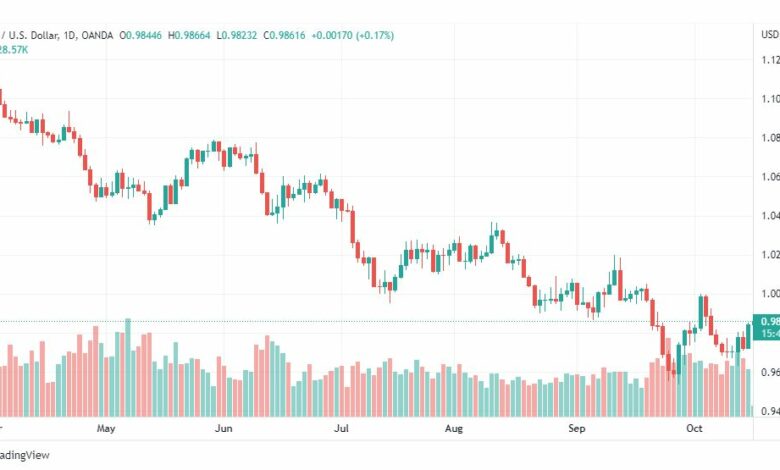Select the May label on the time axis
780x470 pixels.
click(x=105, y=428)
